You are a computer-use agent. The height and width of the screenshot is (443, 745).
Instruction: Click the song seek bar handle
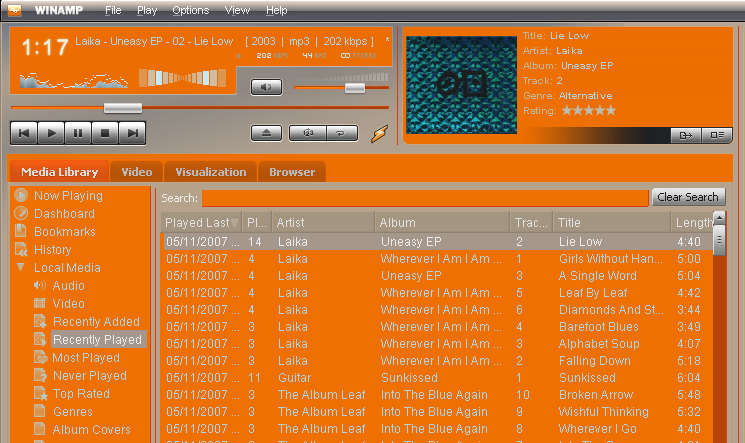[x=123, y=108]
